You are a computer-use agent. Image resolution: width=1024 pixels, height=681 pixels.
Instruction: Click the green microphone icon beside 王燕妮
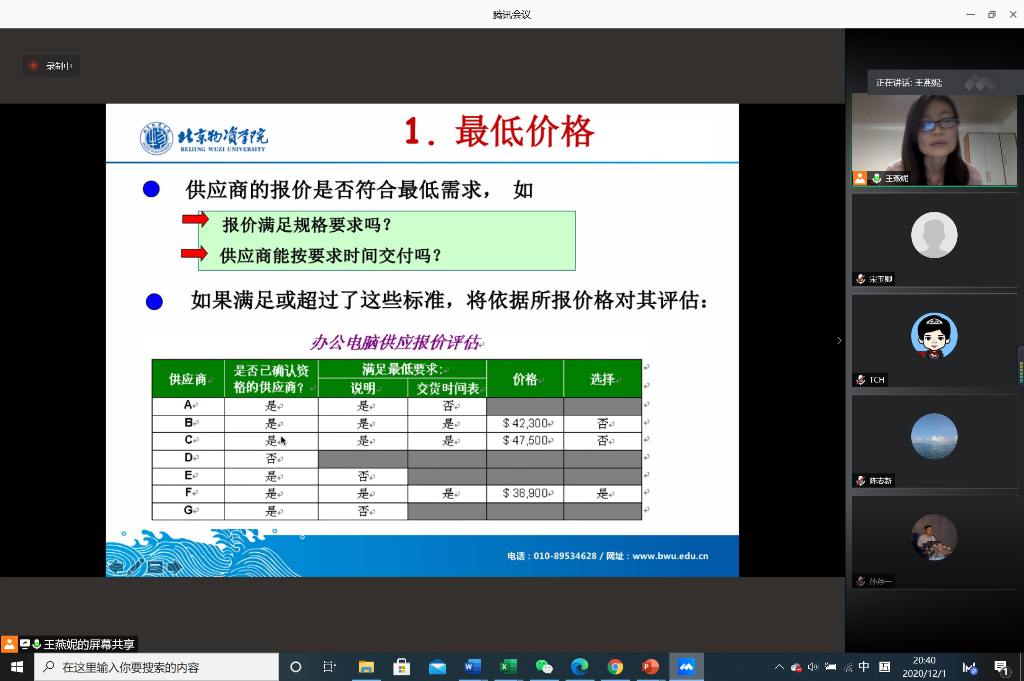(877, 178)
